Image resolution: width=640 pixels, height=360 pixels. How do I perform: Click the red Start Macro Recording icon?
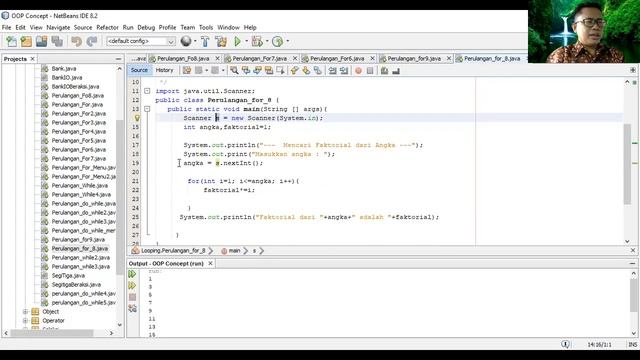[358, 71]
